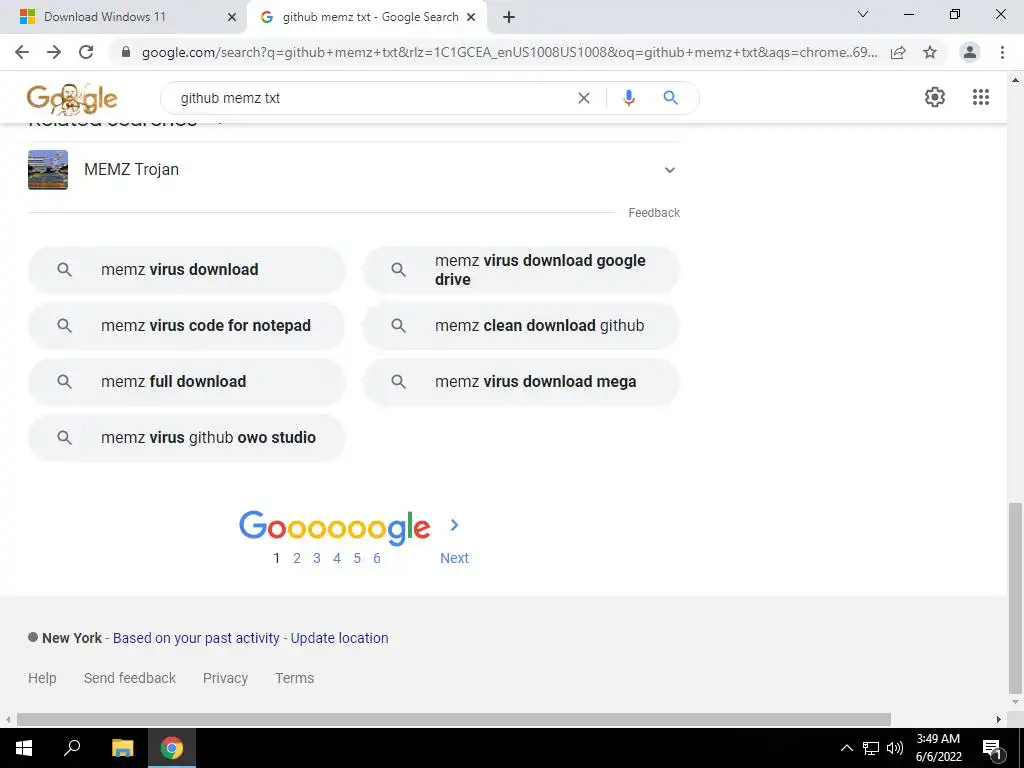The image size is (1024, 768).
Task: Reload the page with the refresh icon
Action: (x=86, y=52)
